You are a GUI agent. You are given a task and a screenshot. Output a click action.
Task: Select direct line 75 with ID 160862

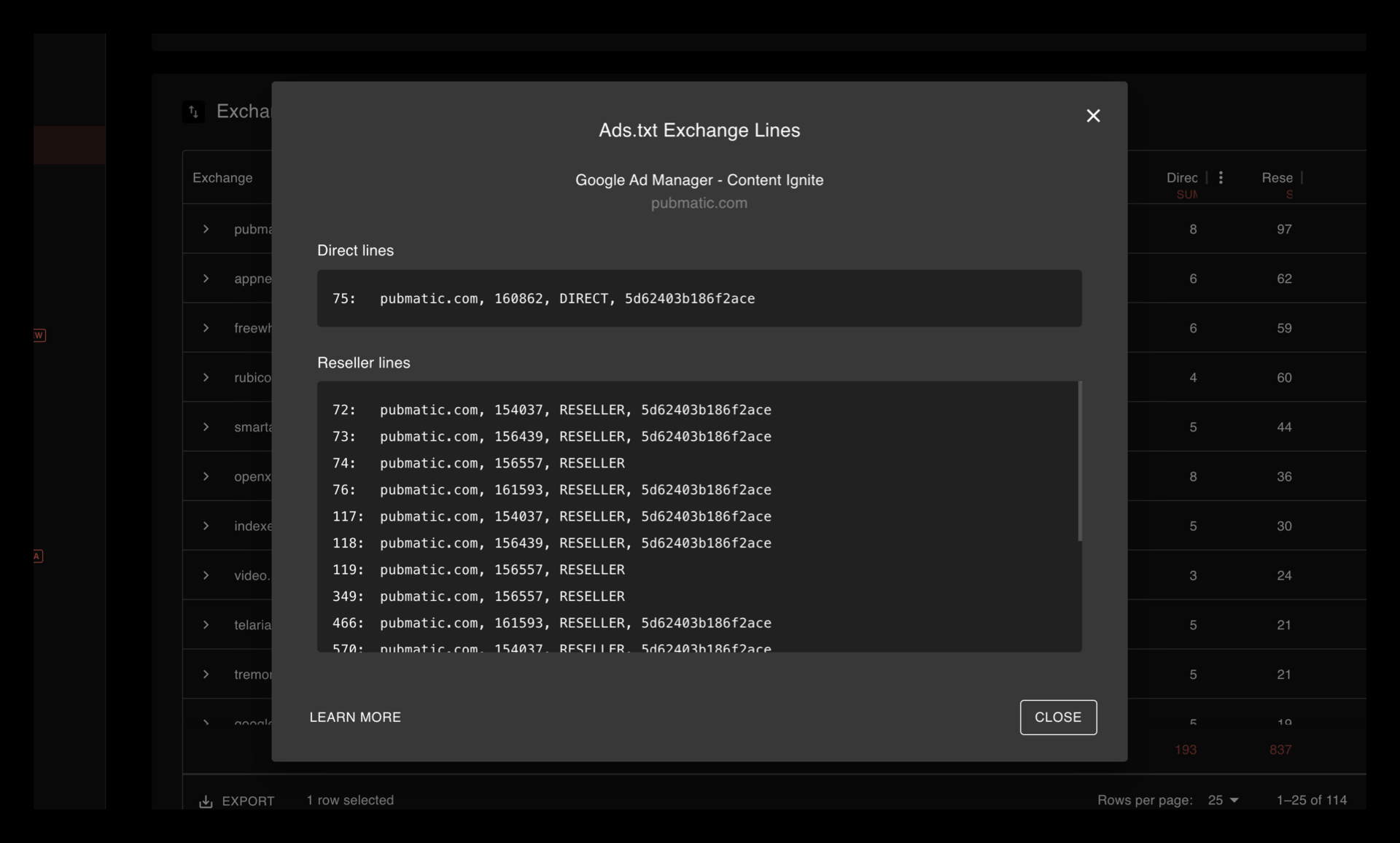(544, 298)
